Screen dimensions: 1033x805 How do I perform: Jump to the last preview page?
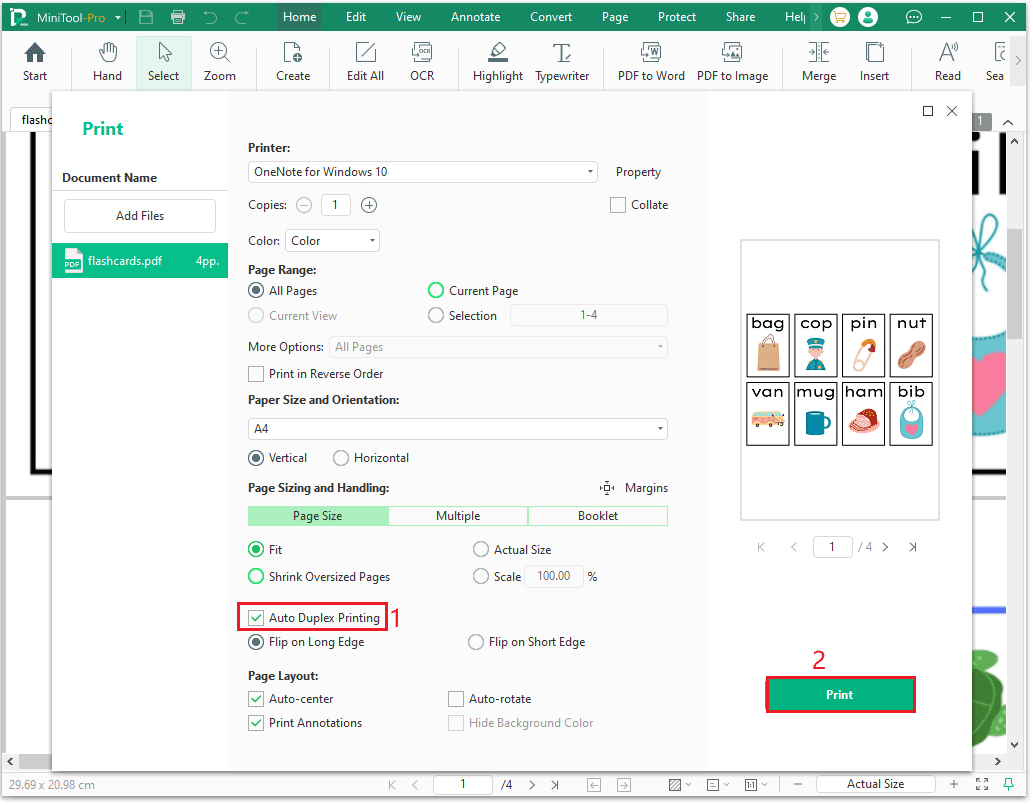(912, 547)
